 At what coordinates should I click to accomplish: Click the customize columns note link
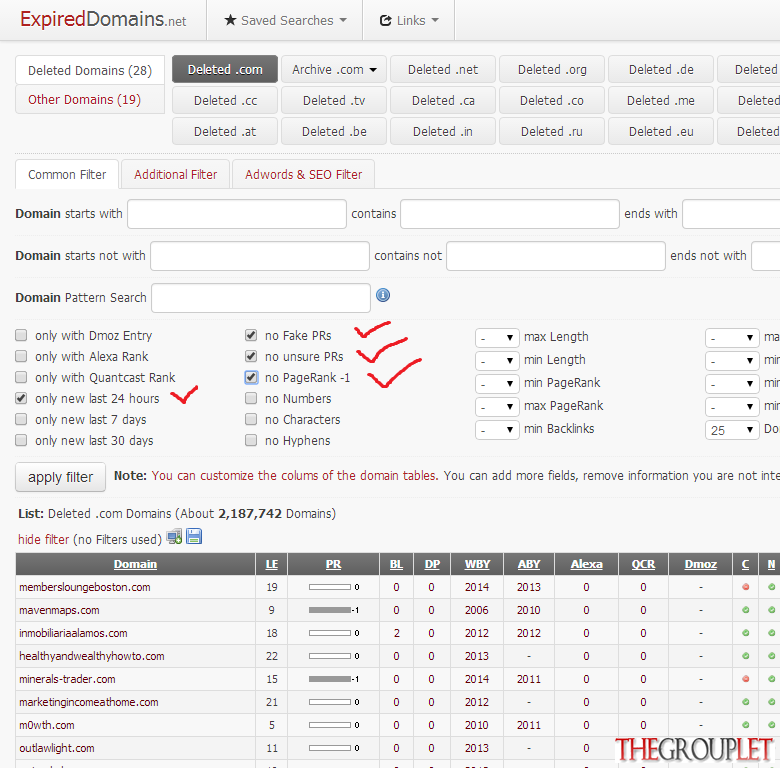point(294,476)
